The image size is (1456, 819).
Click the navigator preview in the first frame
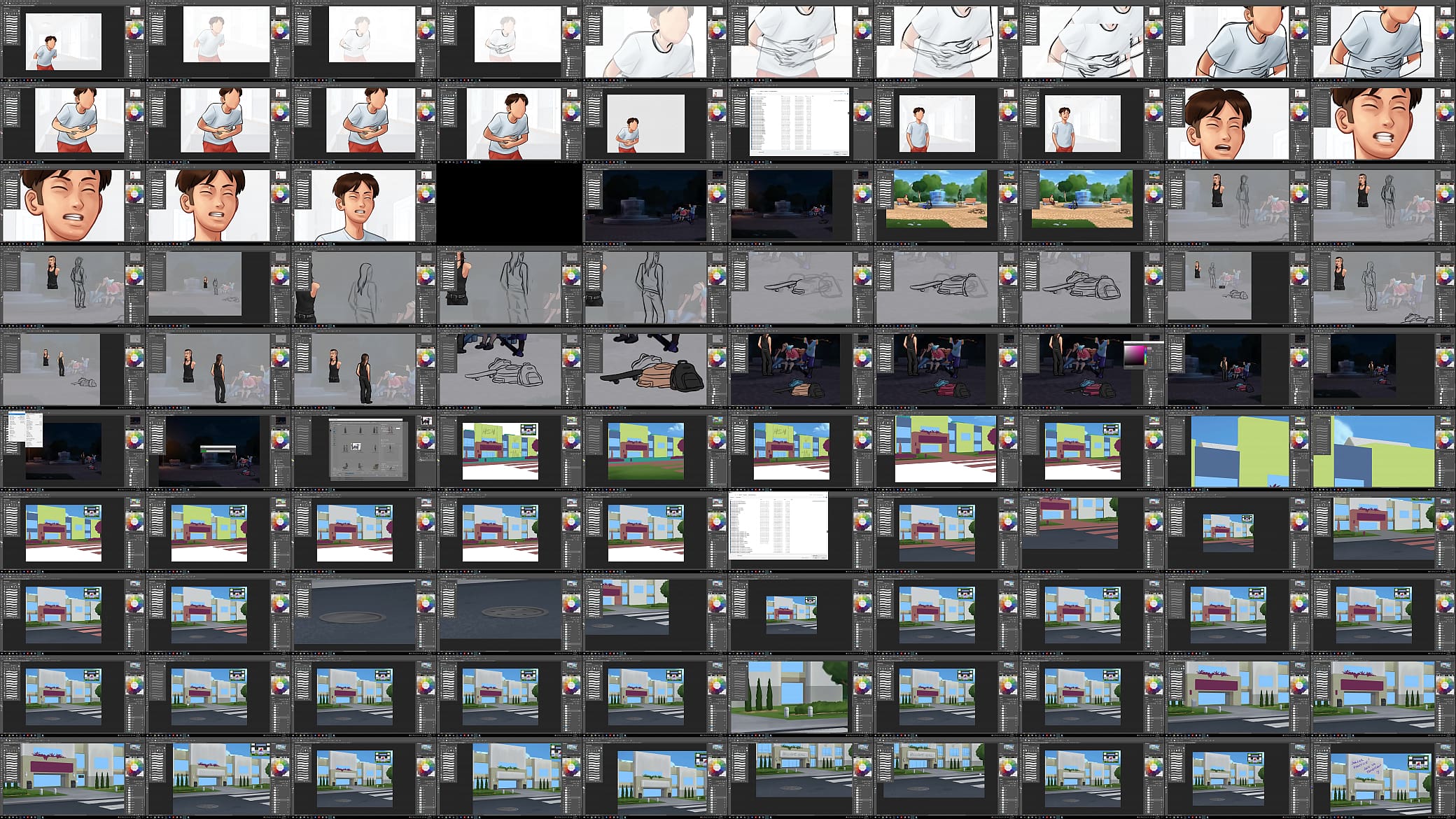(x=134, y=12)
